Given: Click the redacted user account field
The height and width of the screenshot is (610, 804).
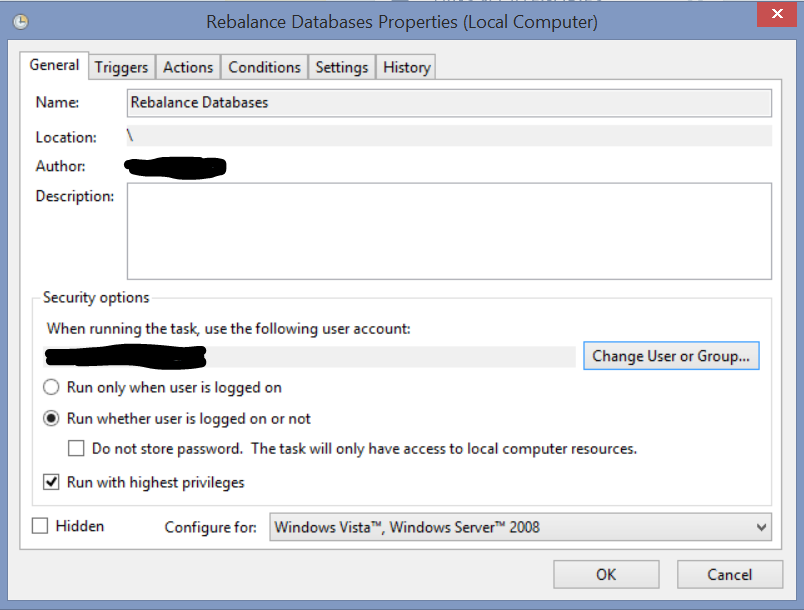Looking at the screenshot, I should click(x=310, y=357).
